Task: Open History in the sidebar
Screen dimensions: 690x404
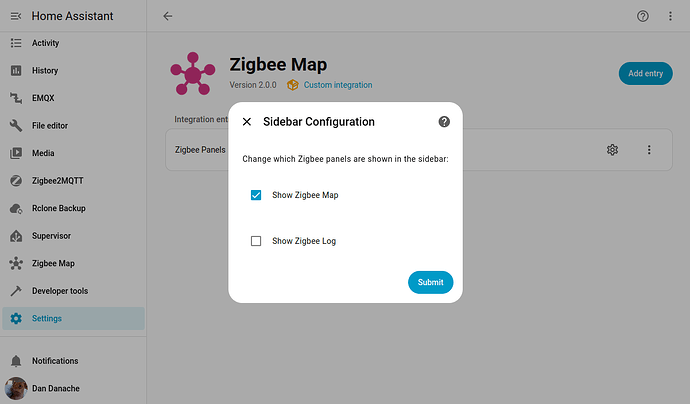Action: click(45, 71)
